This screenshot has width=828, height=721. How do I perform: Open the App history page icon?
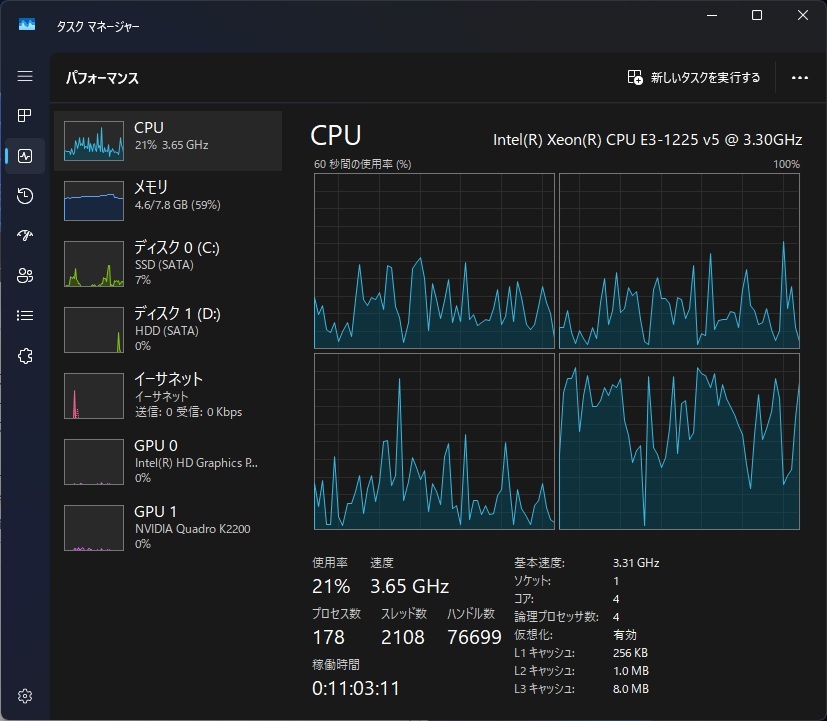25,196
